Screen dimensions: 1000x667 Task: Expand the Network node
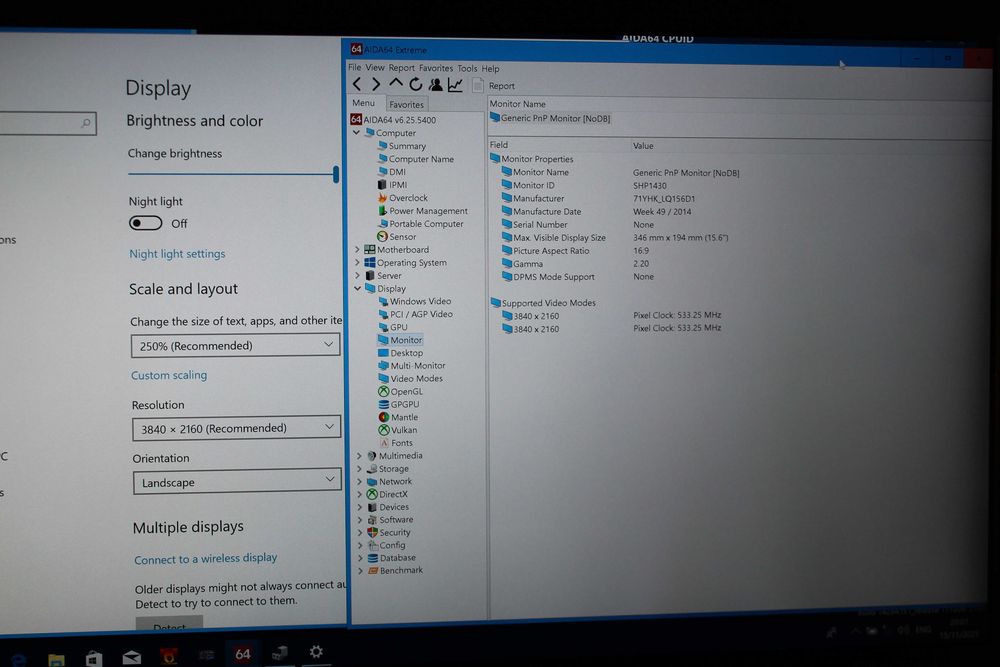359,481
